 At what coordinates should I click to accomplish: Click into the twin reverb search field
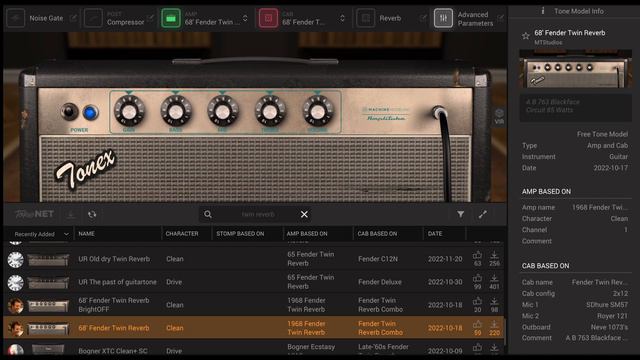[x=258, y=214]
